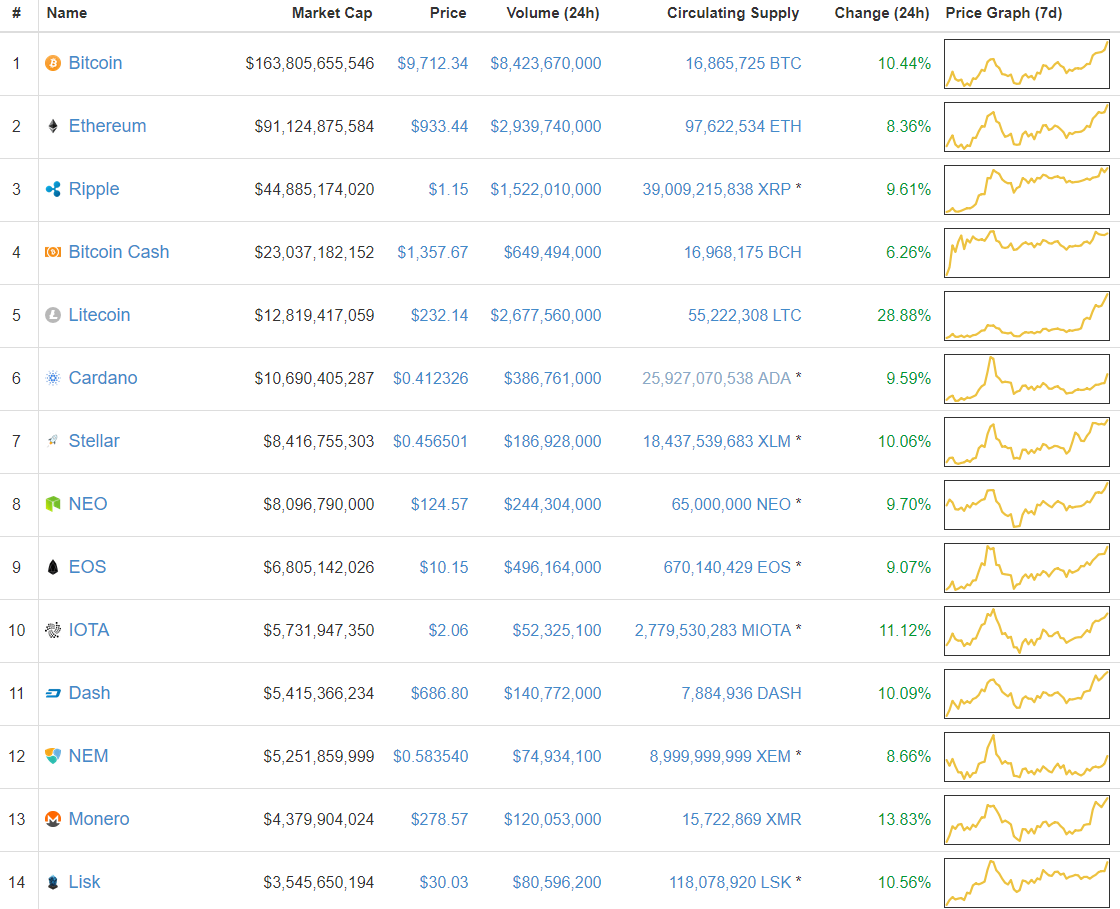
Task: Open the Dash name link
Action: 89,693
